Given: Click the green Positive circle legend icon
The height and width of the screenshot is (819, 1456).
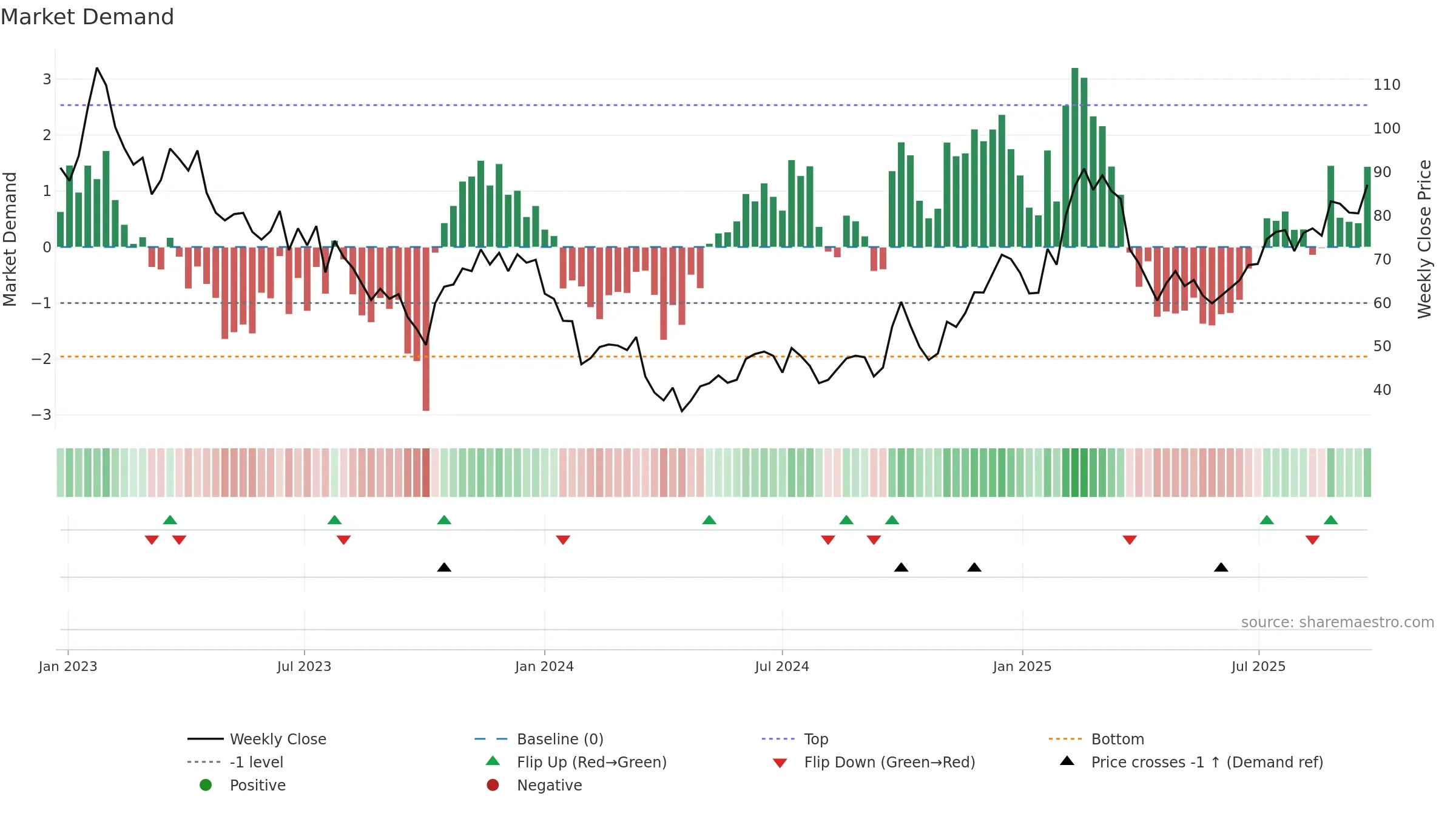Looking at the screenshot, I should pyautogui.click(x=206, y=785).
